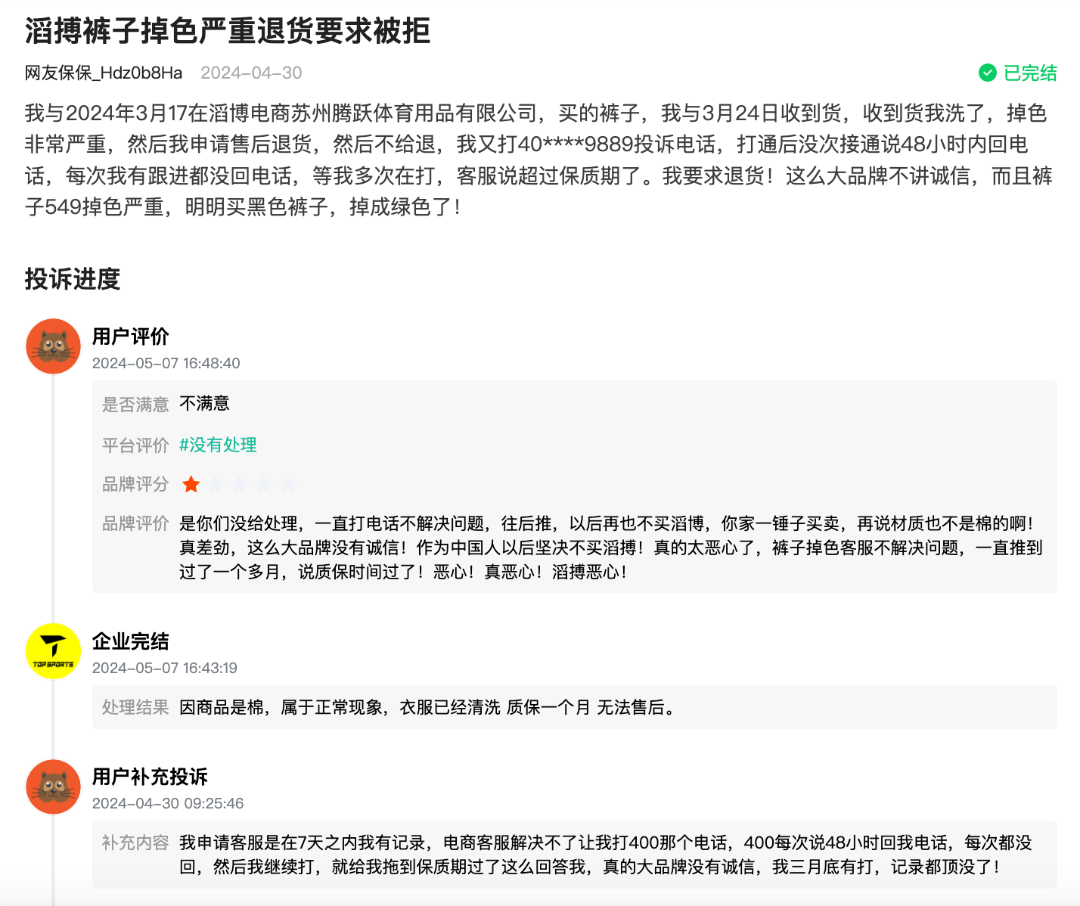1080x906 pixels.
Task: Click the timestamp 2024-05-07 16:48:40
Action: 166,363
